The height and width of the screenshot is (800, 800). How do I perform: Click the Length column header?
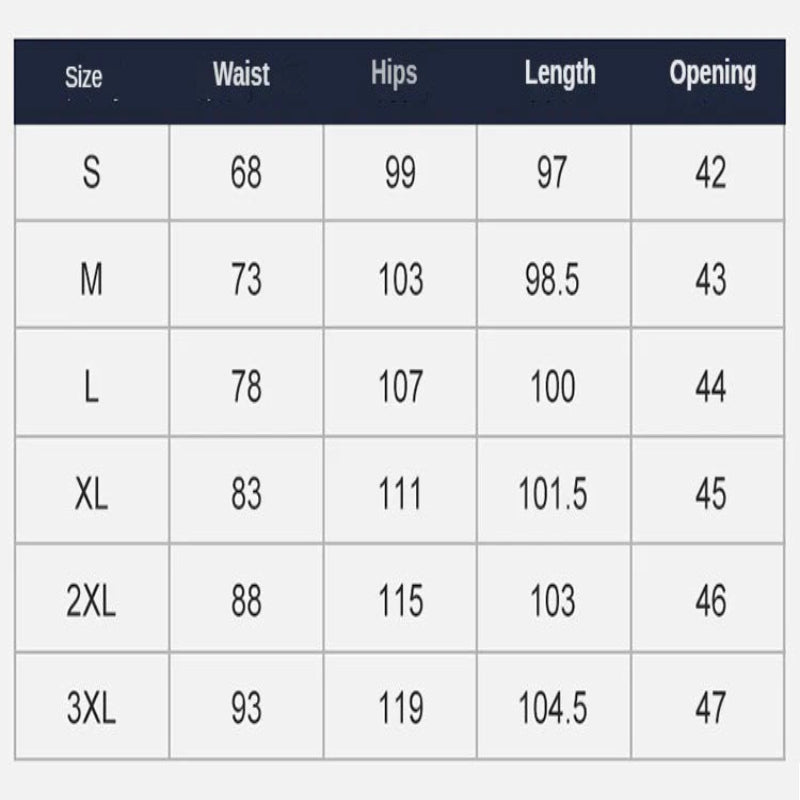559,73
